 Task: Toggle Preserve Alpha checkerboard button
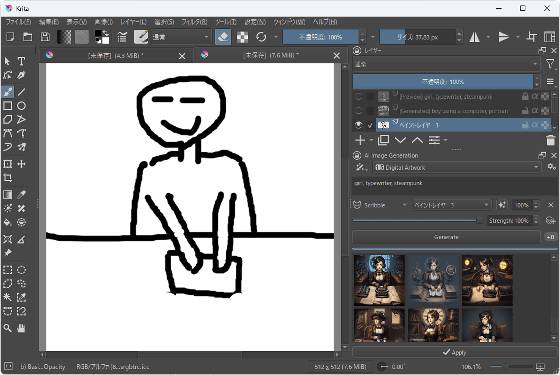tap(242, 37)
